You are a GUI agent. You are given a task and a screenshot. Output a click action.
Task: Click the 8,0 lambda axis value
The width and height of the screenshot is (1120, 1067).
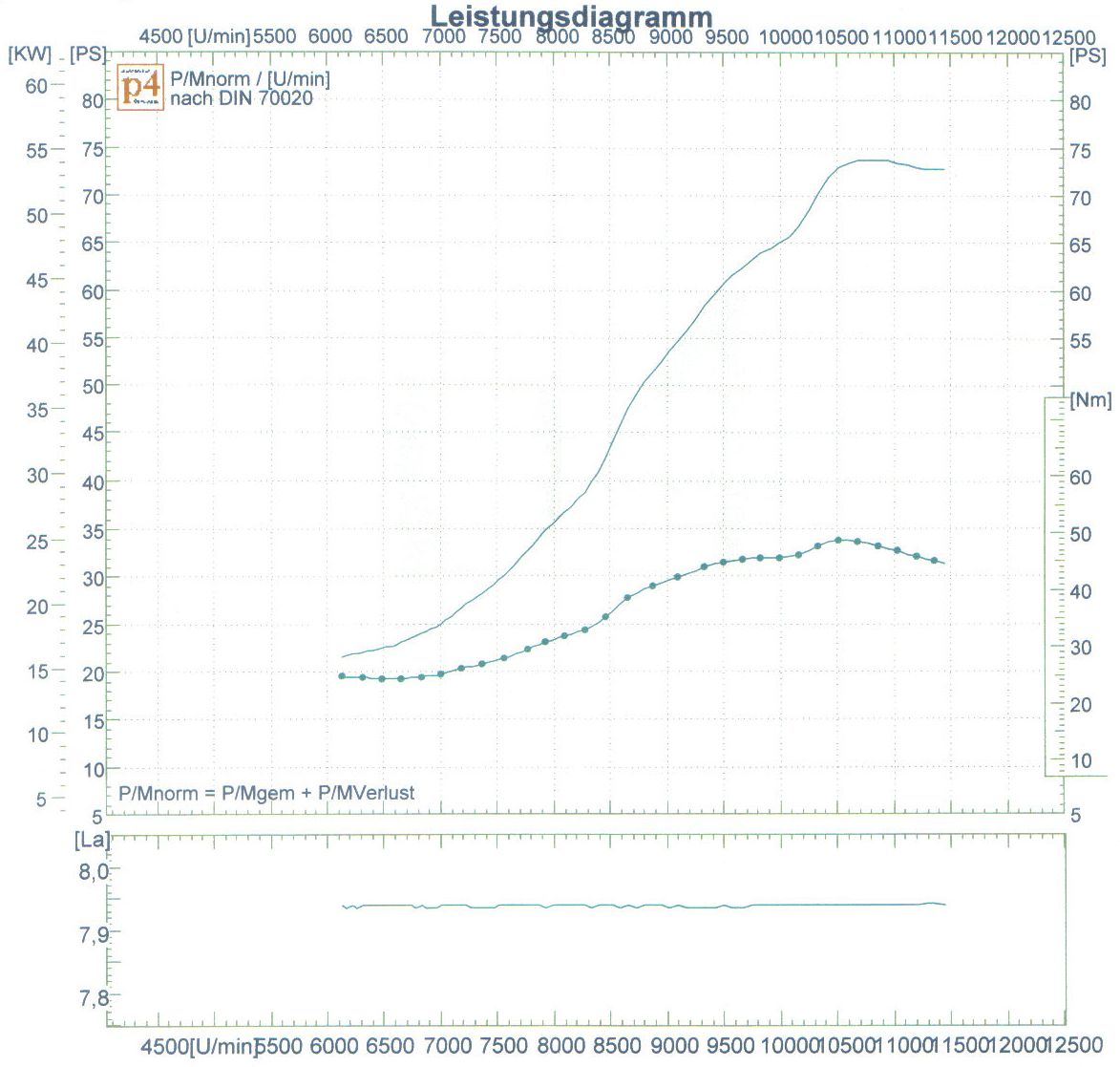(x=93, y=871)
